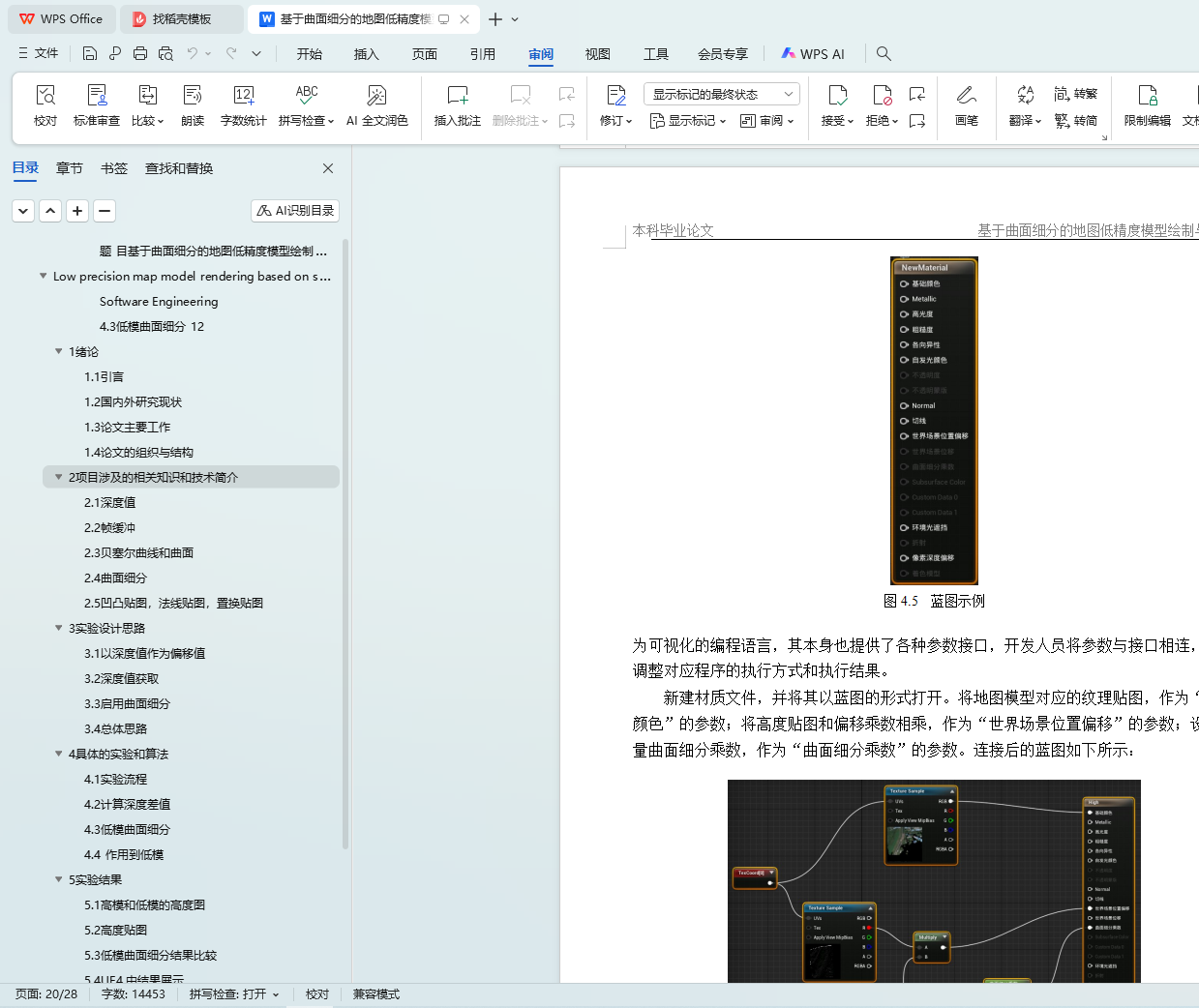The width and height of the screenshot is (1199, 1008).
Task: Click the WPS Office home tab
Action: (x=61, y=19)
